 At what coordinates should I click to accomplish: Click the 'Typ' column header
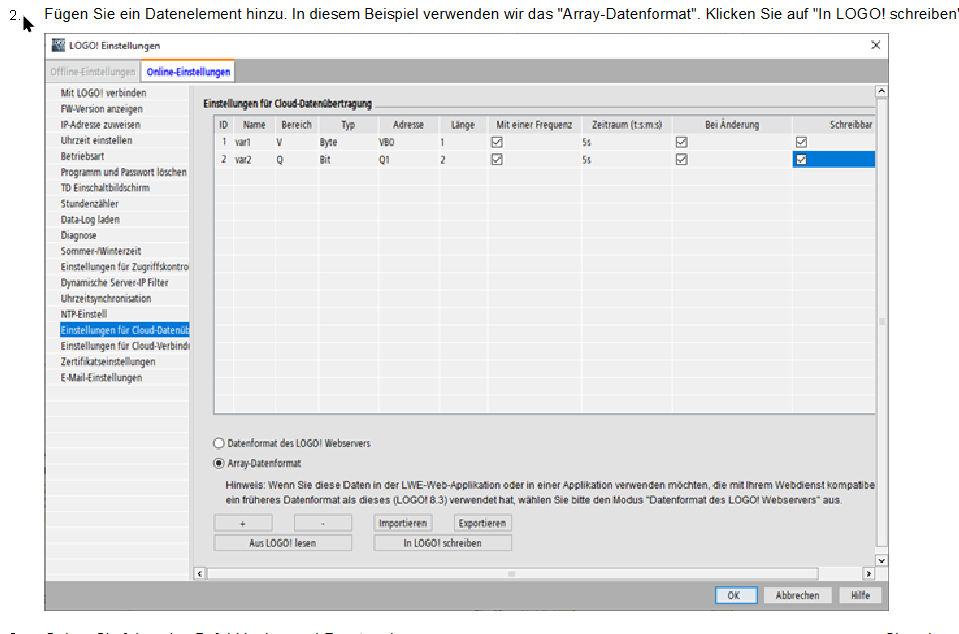pos(348,125)
